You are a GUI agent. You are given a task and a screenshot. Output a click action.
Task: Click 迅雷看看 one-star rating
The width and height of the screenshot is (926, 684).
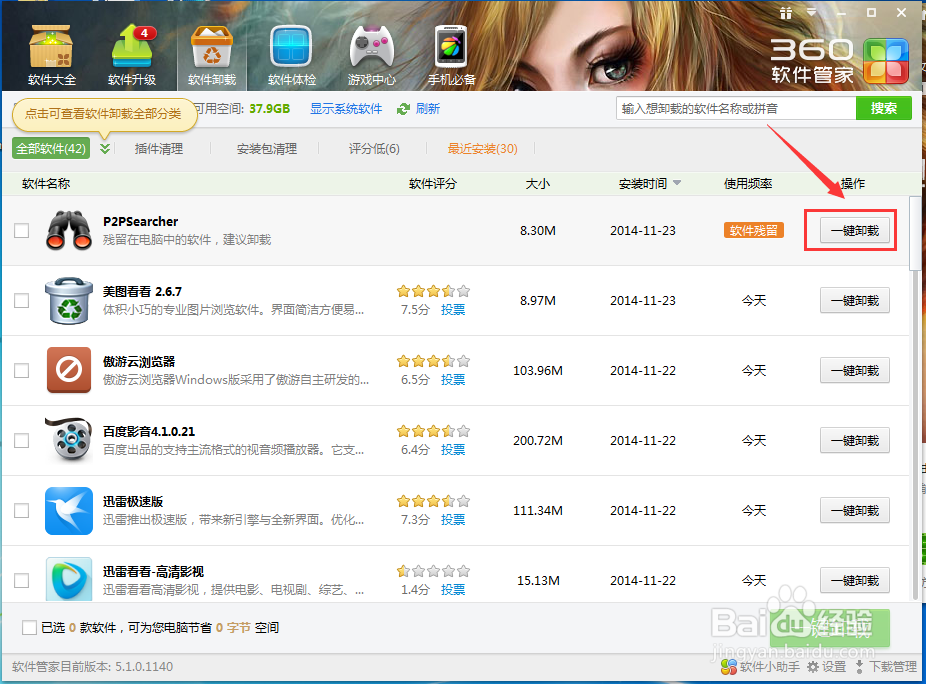(433, 571)
